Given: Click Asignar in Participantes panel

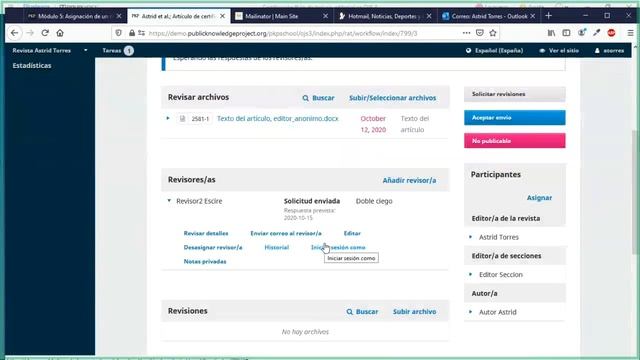Looking at the screenshot, I should pos(539,198).
